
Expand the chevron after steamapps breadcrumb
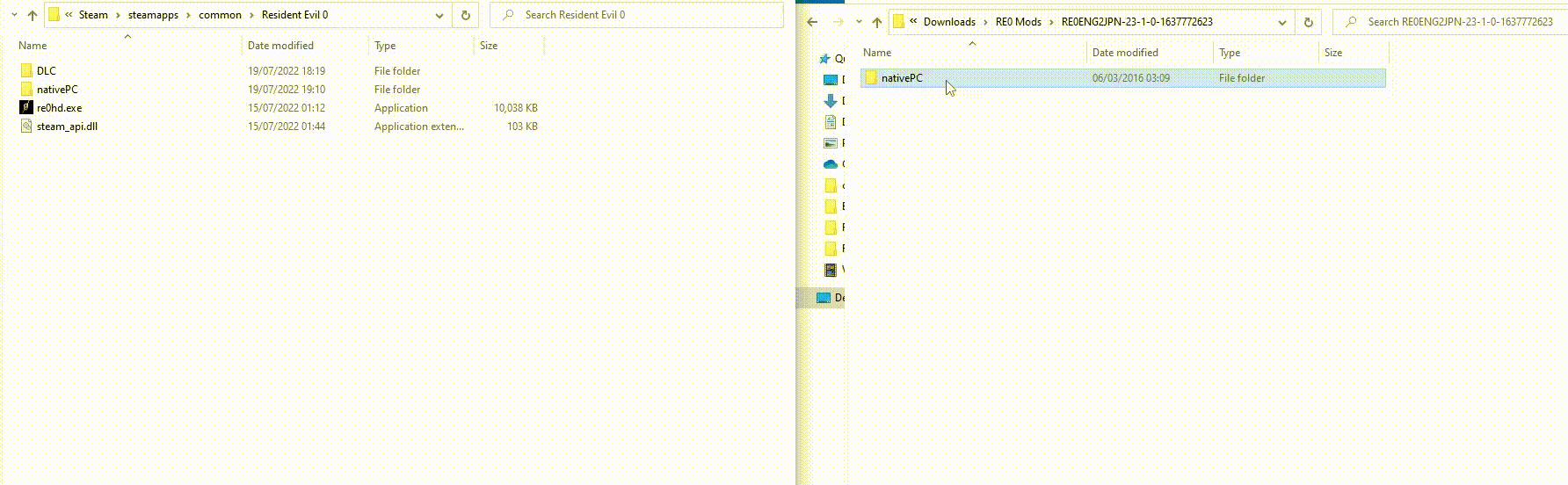[189, 15]
